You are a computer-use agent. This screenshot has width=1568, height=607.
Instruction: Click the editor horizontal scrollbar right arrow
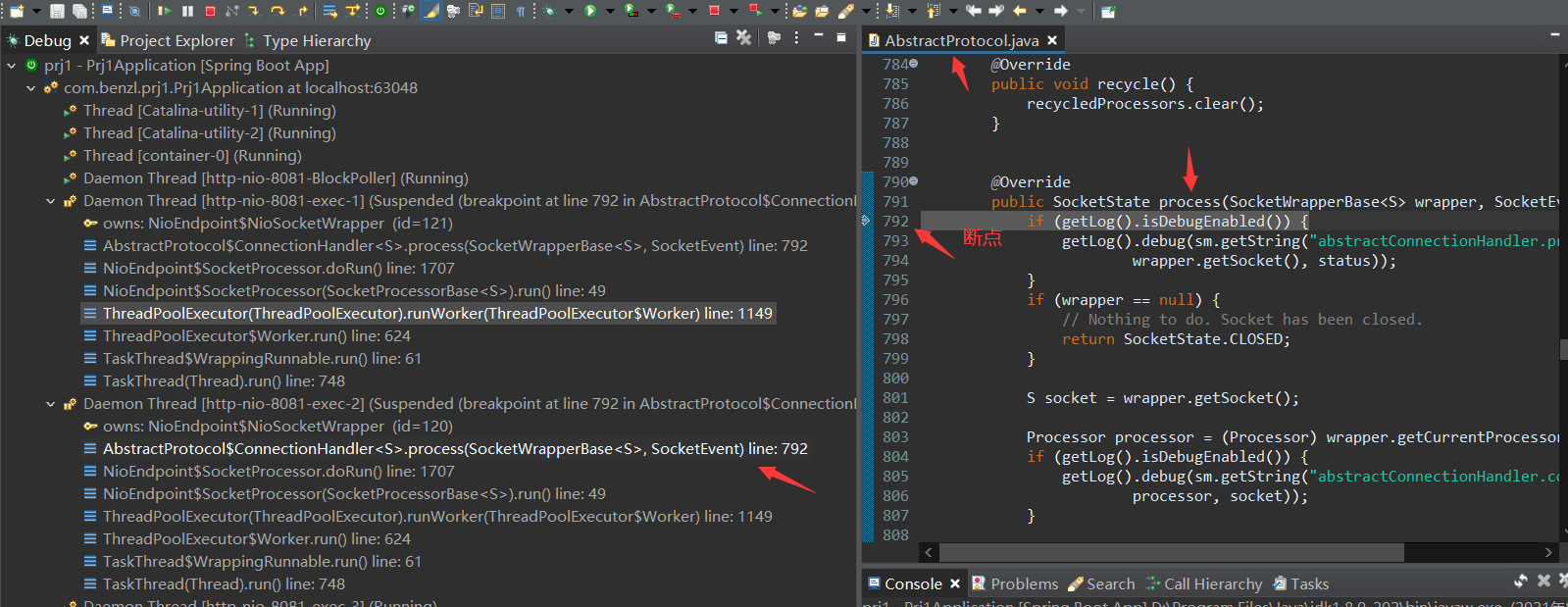(x=1548, y=552)
